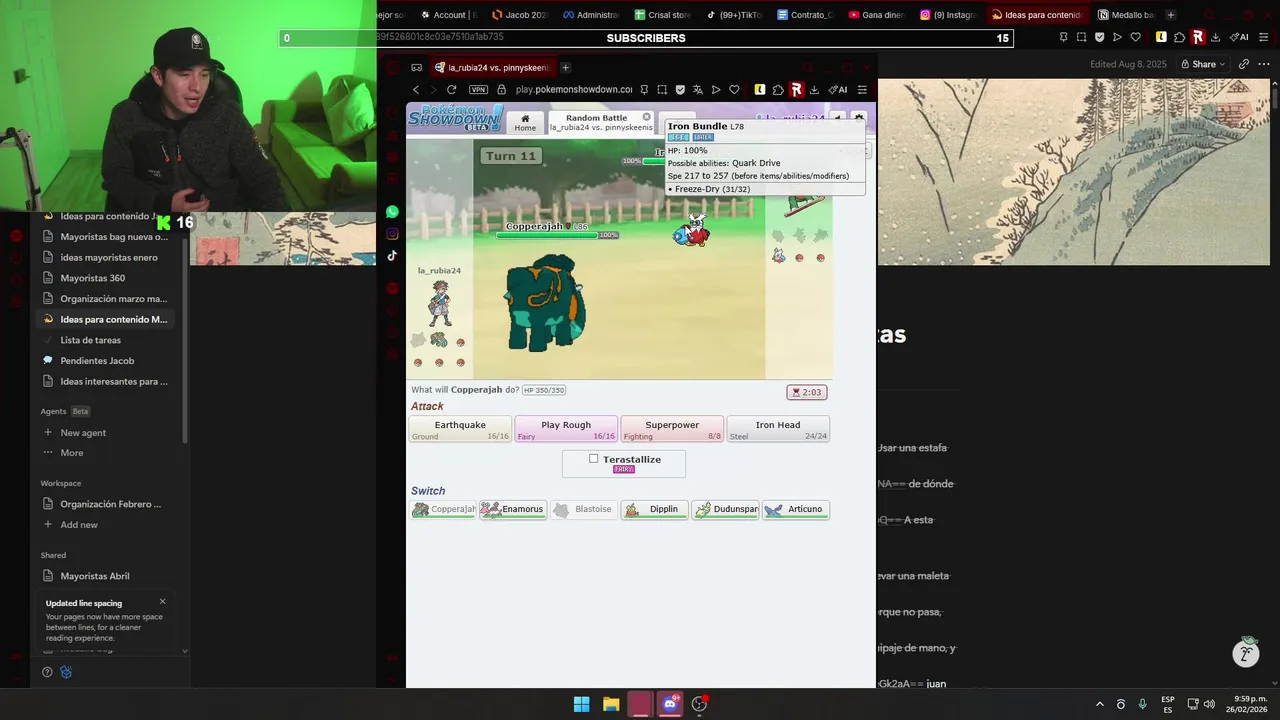Switch to the TikTok (99+) browser tab
The image size is (1280, 720).
tap(735, 15)
